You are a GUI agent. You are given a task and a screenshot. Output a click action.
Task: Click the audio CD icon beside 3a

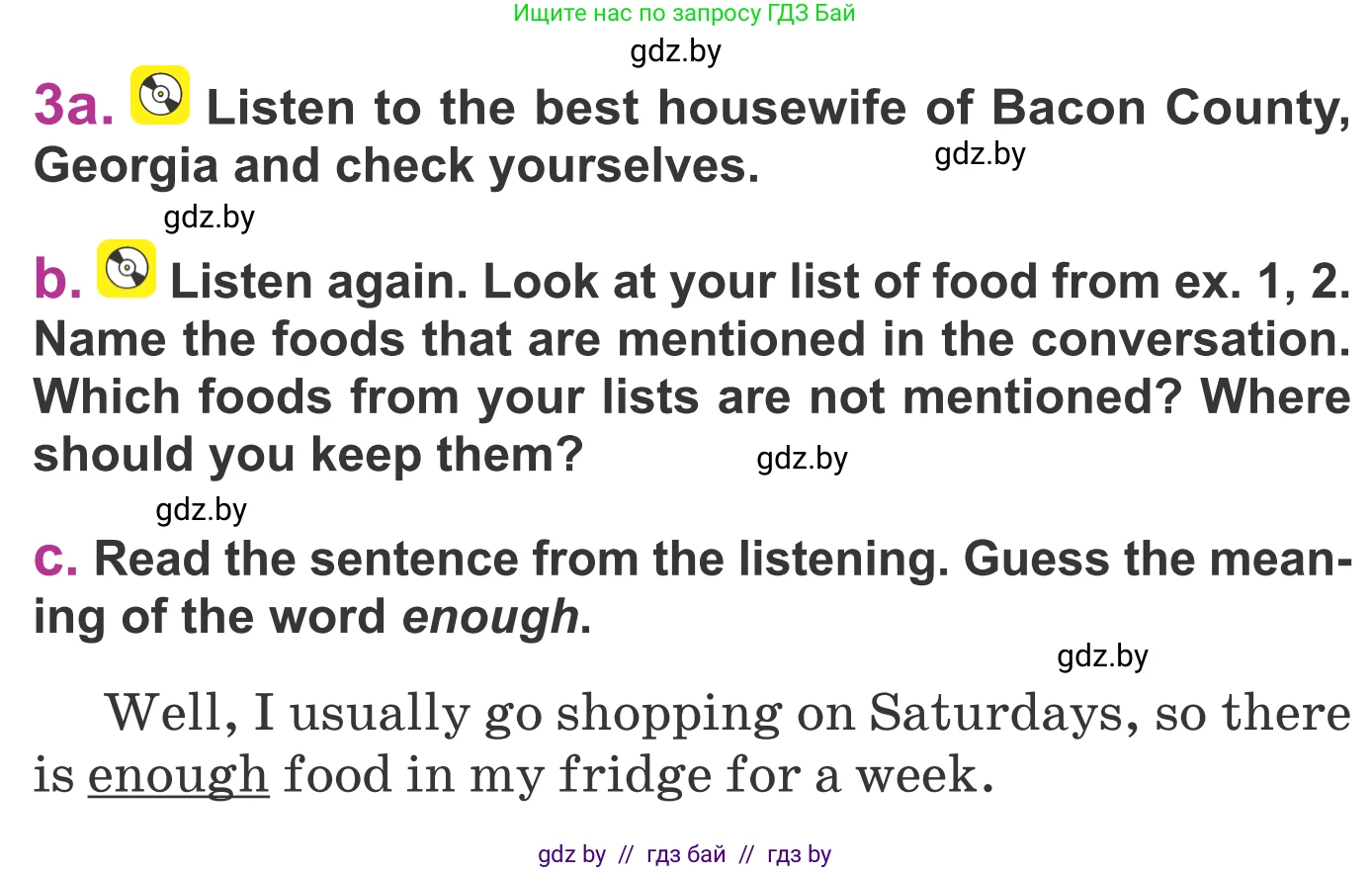coord(160,96)
